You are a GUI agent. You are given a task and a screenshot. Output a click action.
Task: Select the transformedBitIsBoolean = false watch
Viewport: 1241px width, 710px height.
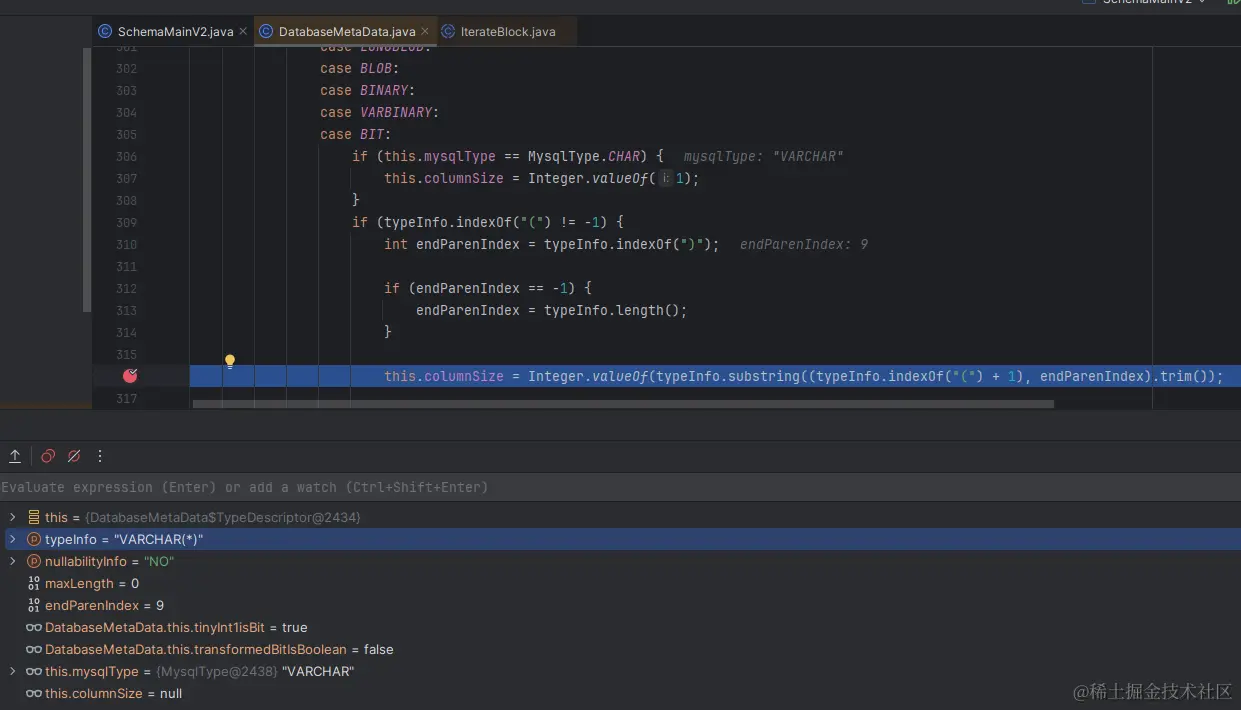[620, 649]
